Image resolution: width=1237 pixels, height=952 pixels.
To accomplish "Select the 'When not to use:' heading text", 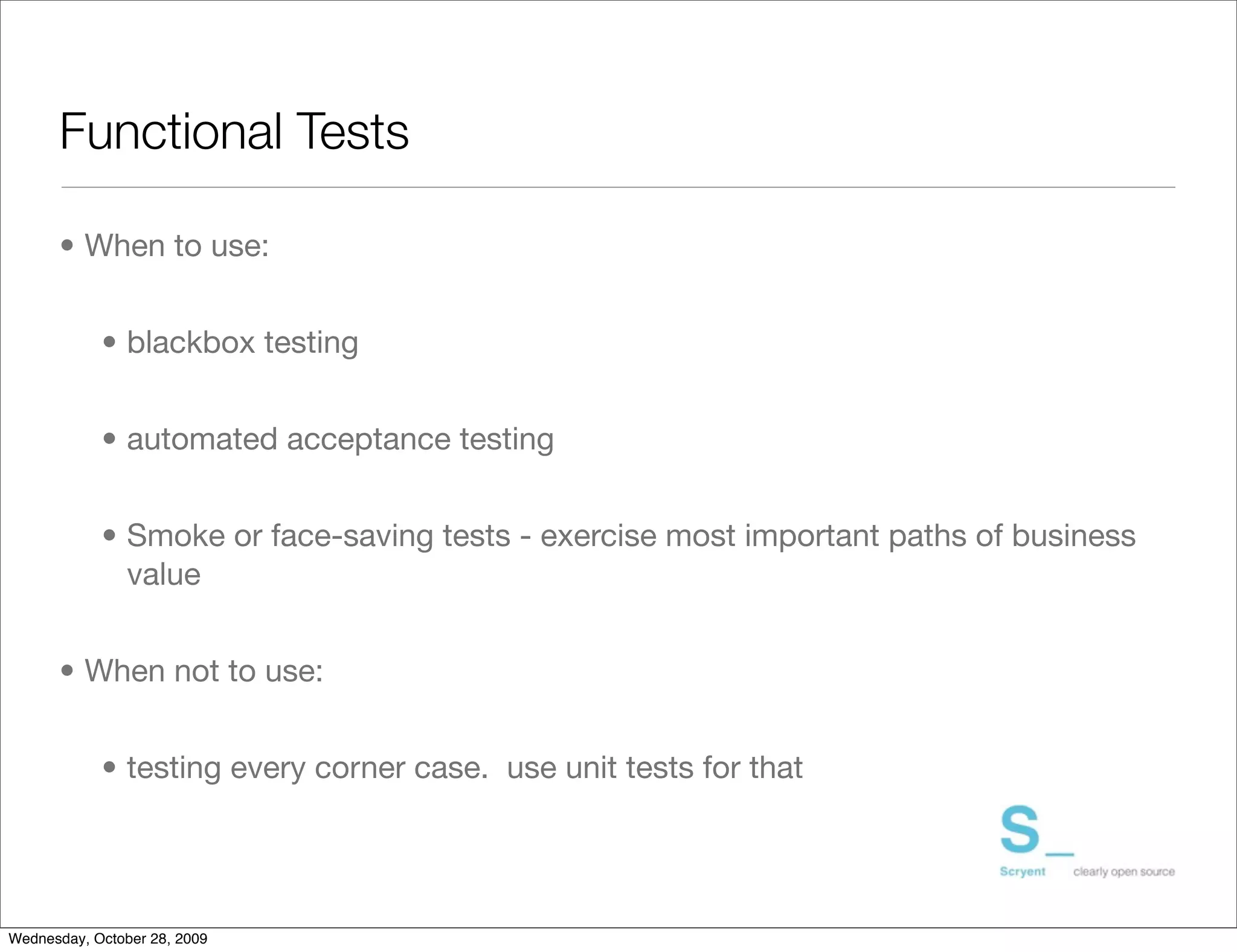I will pos(204,671).
